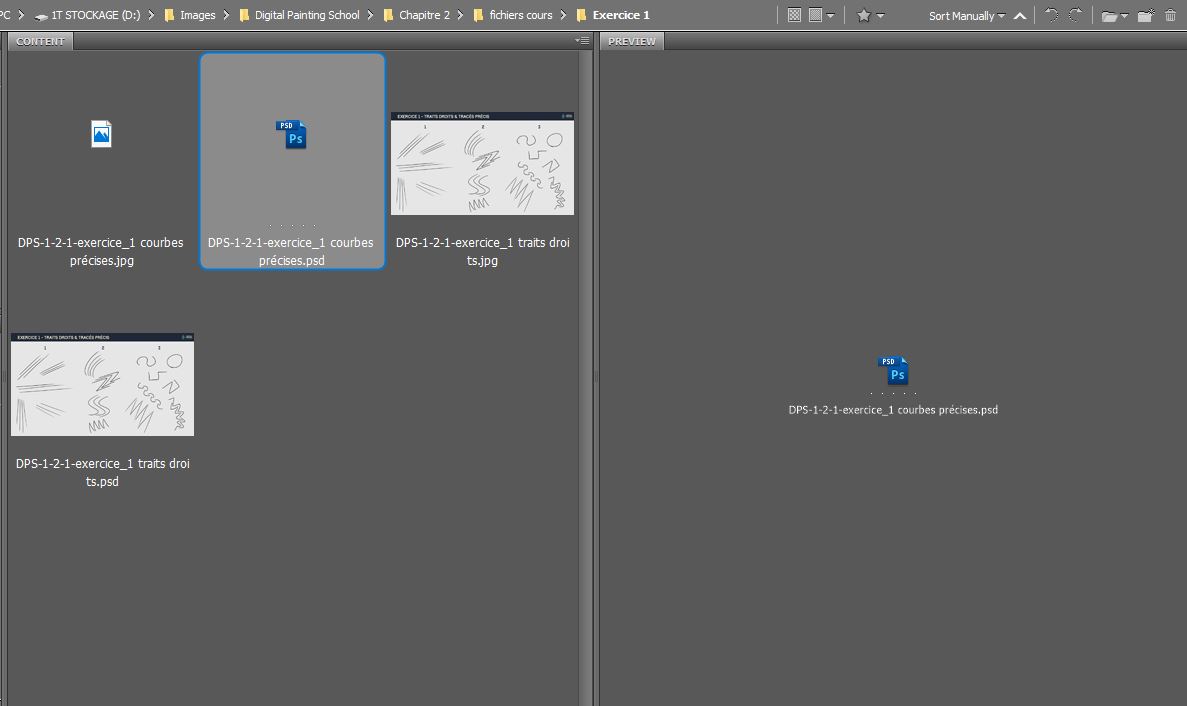This screenshot has width=1187, height=706.
Task: Select the traits droits.jpg thumbnail
Action: tap(482, 163)
